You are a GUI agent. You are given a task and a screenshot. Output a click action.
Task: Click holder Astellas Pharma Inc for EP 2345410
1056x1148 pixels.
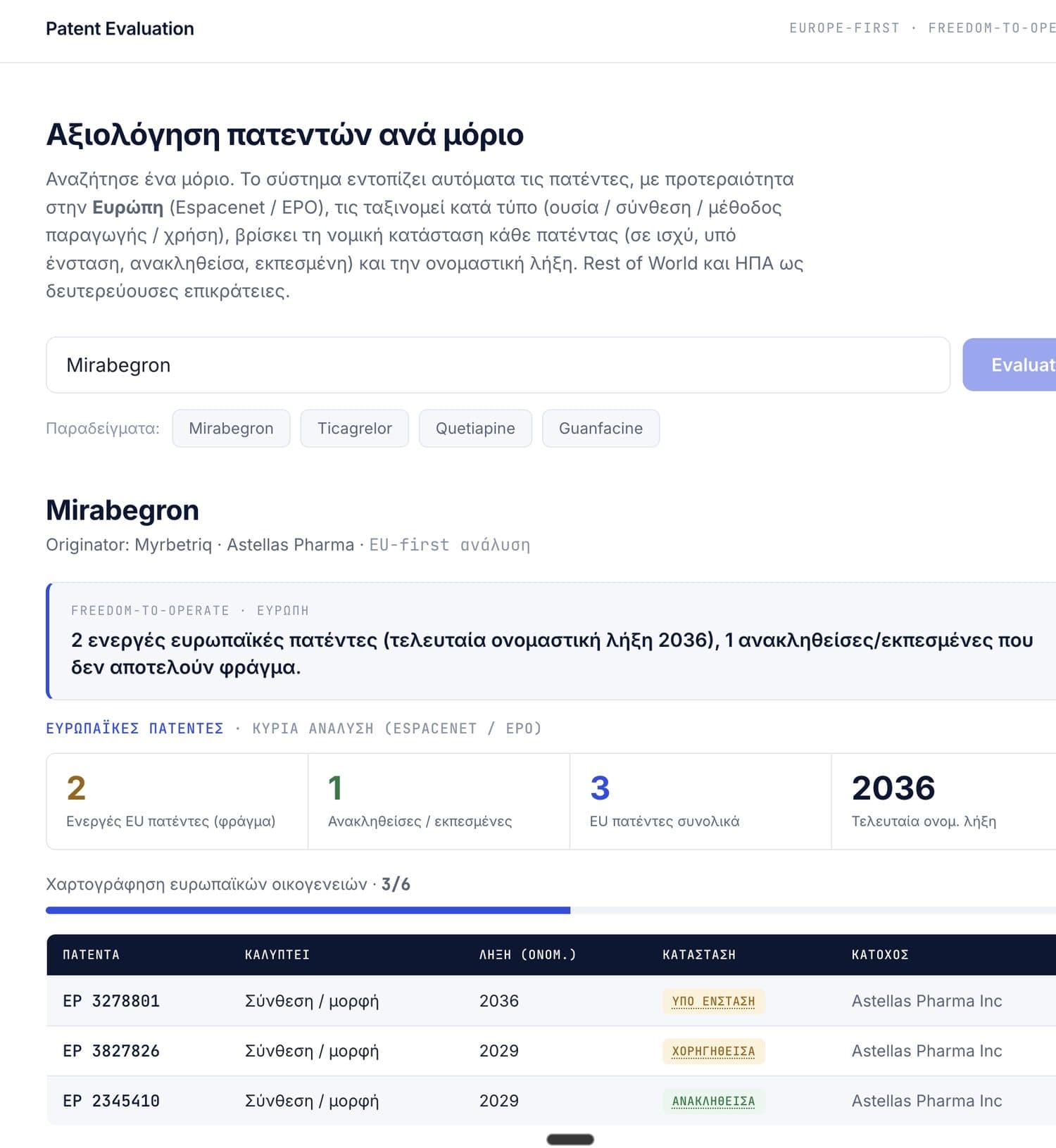click(x=926, y=1101)
